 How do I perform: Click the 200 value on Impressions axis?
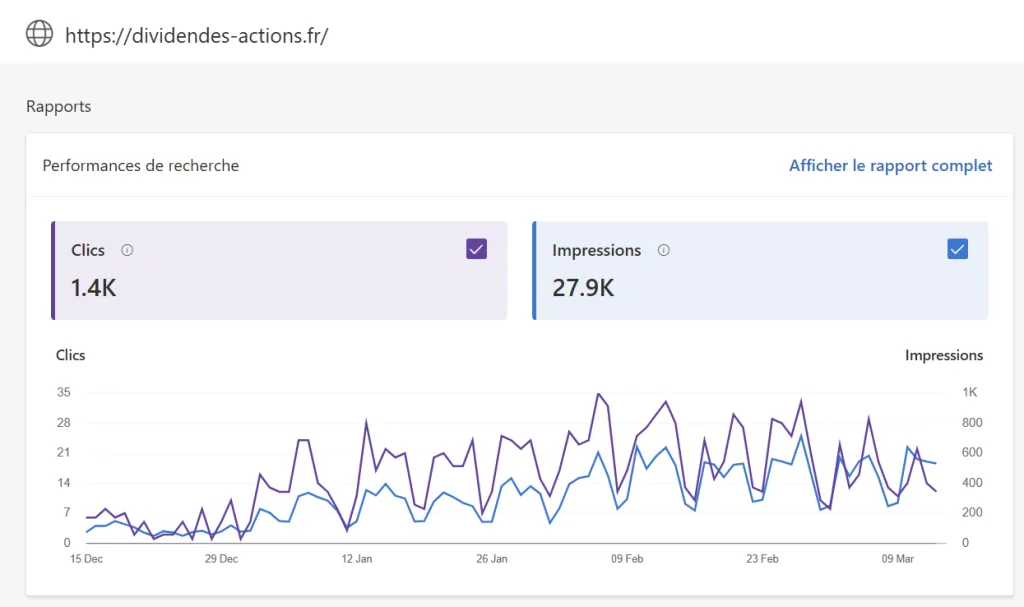tap(972, 513)
